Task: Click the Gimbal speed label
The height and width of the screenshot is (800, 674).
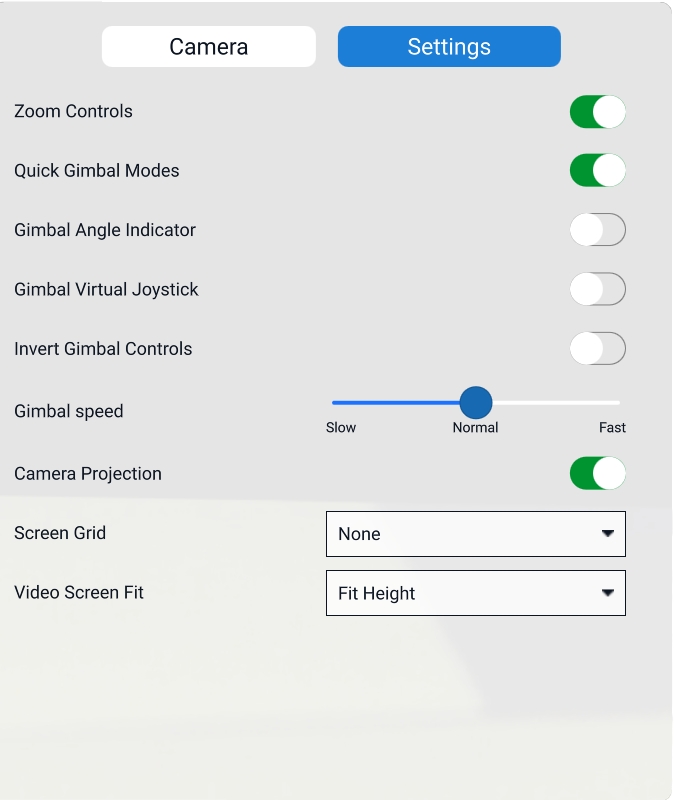Action: (69, 411)
